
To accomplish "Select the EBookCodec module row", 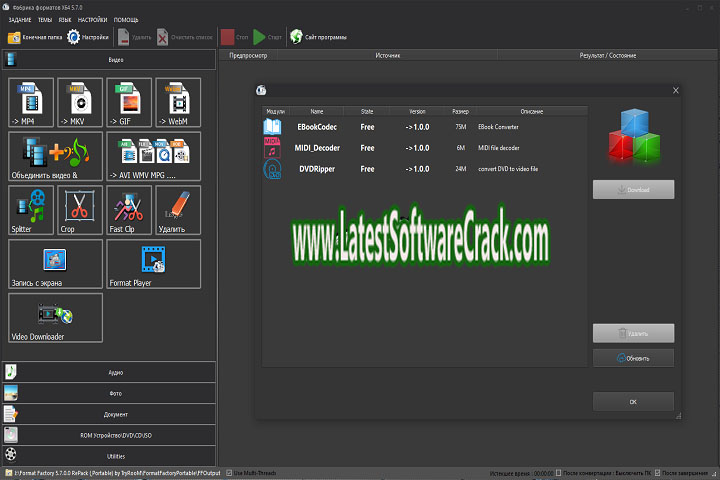I will (x=425, y=127).
